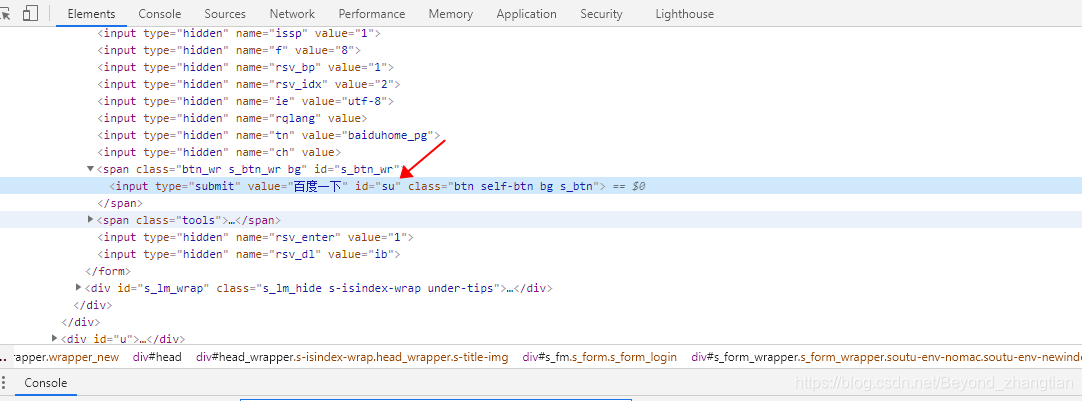Image resolution: width=1082 pixels, height=401 pixels.
Task: Jump to the div#head breadcrumb
Action: click(157, 357)
